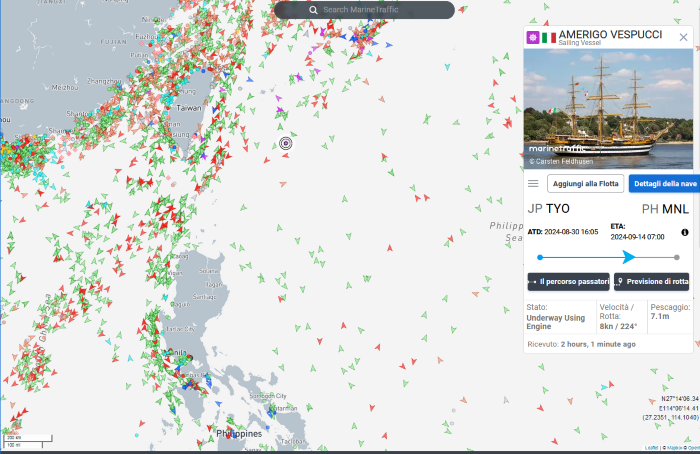Click the map coordinates readout
The height and width of the screenshot is (454, 700).
pos(670,408)
